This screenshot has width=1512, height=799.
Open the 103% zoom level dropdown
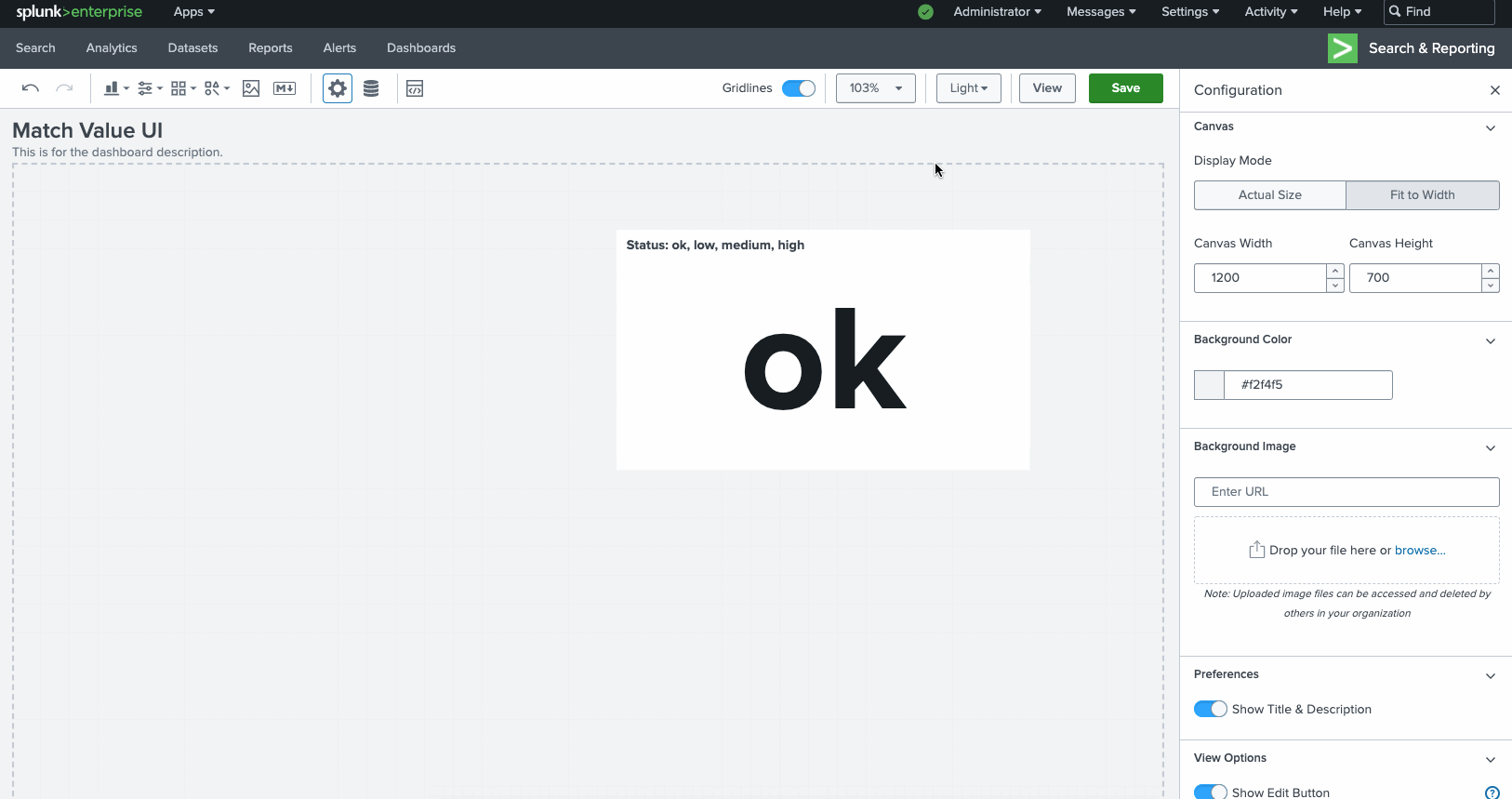(x=875, y=88)
